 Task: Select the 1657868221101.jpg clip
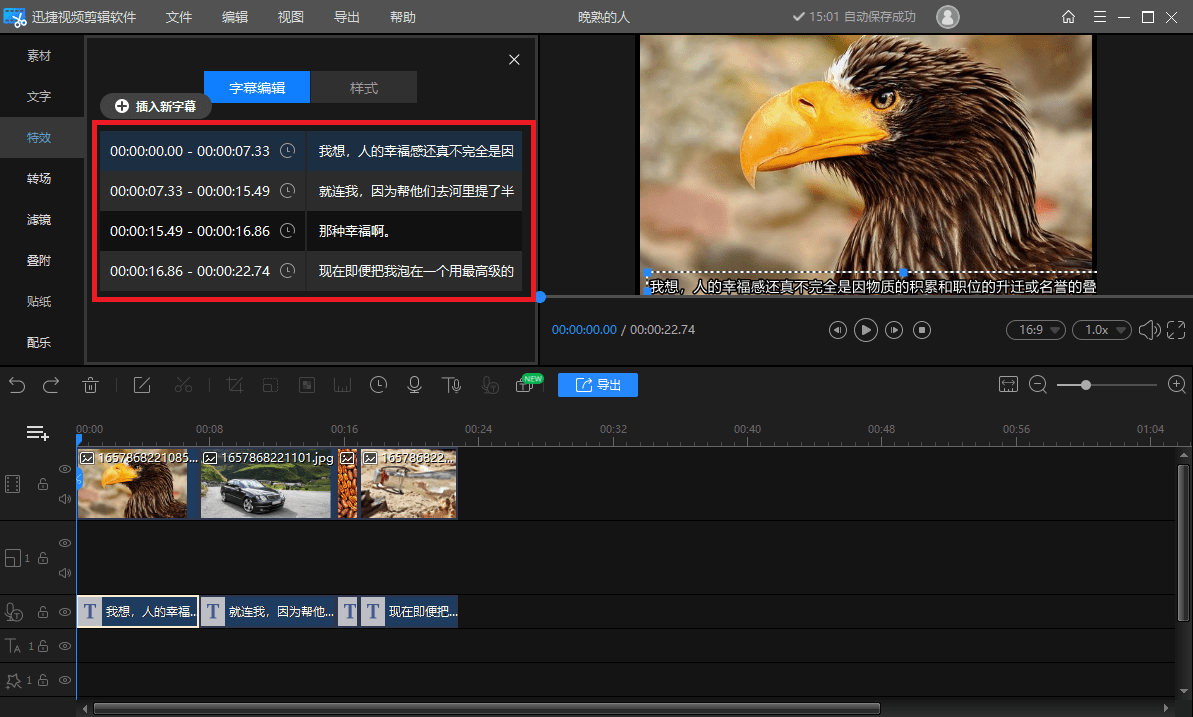267,483
